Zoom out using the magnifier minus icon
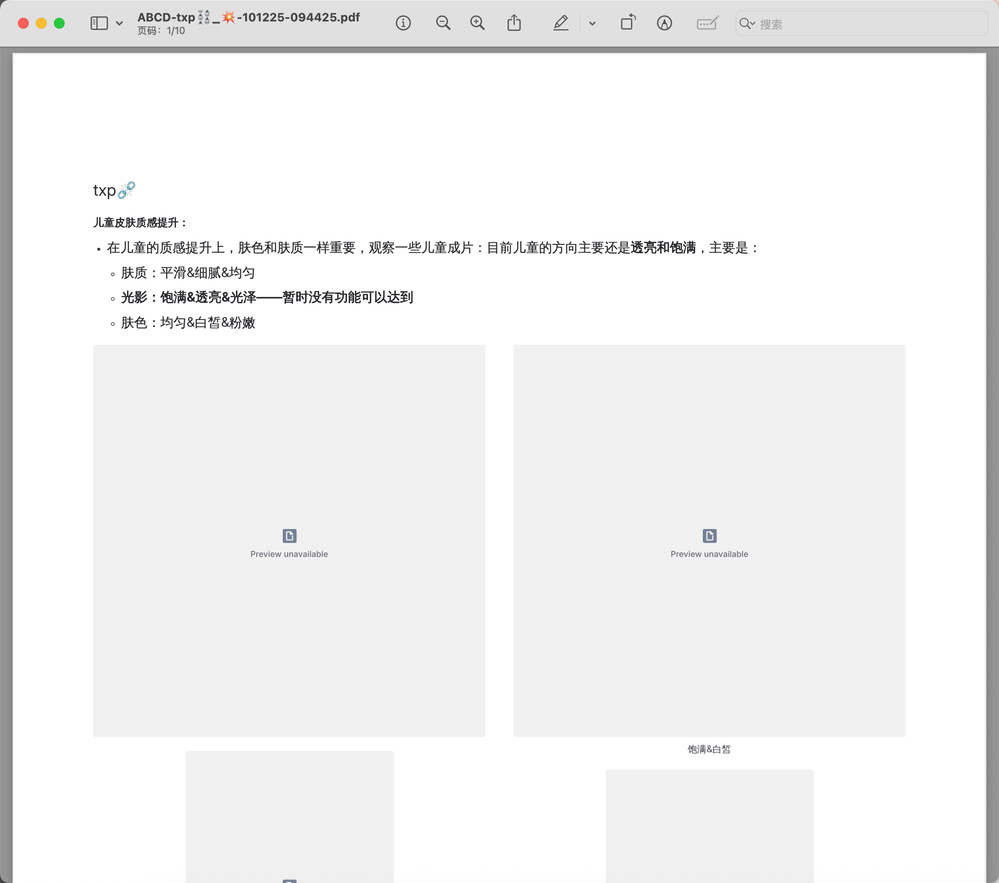999x883 pixels. [443, 22]
